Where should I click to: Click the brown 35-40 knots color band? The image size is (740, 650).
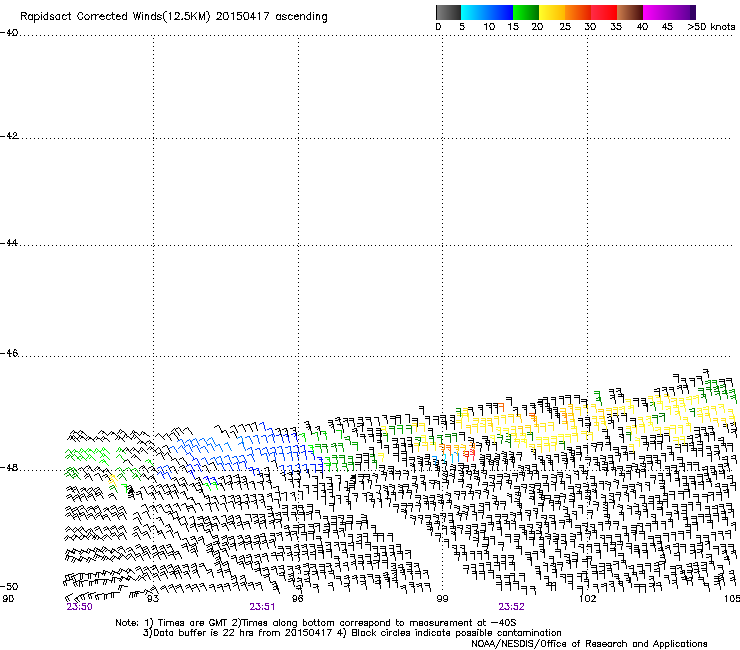pyautogui.click(x=630, y=12)
